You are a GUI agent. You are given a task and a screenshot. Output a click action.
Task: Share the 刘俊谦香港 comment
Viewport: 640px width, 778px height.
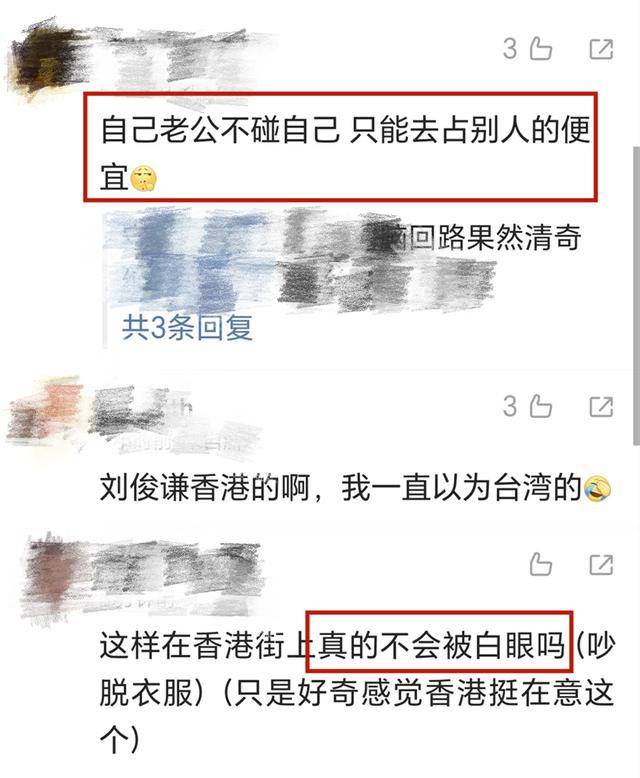click(601, 407)
